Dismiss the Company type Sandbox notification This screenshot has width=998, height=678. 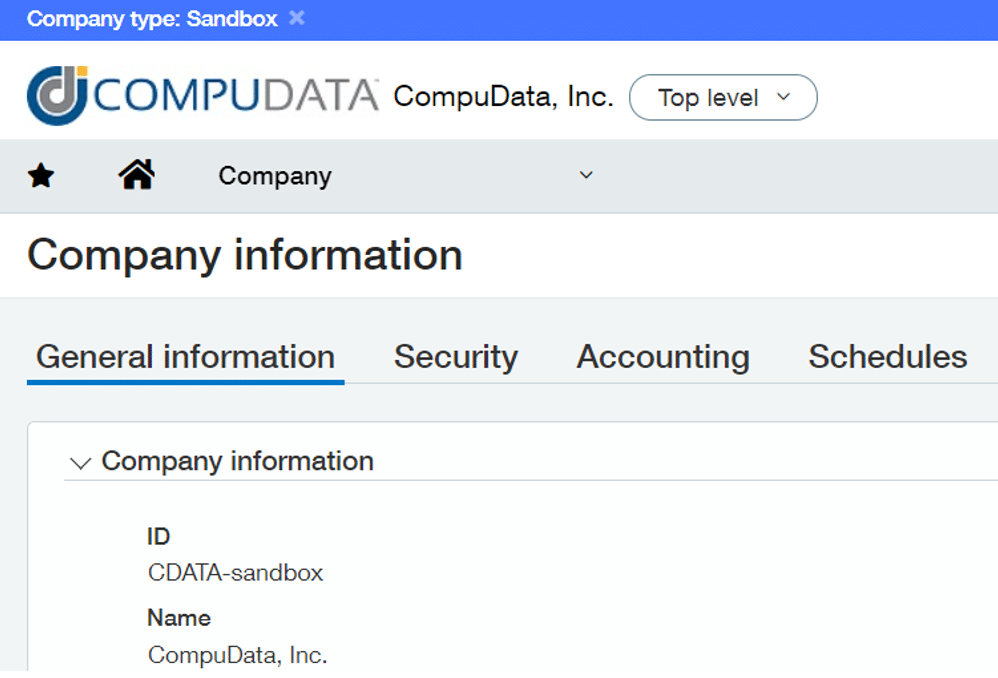(295, 18)
